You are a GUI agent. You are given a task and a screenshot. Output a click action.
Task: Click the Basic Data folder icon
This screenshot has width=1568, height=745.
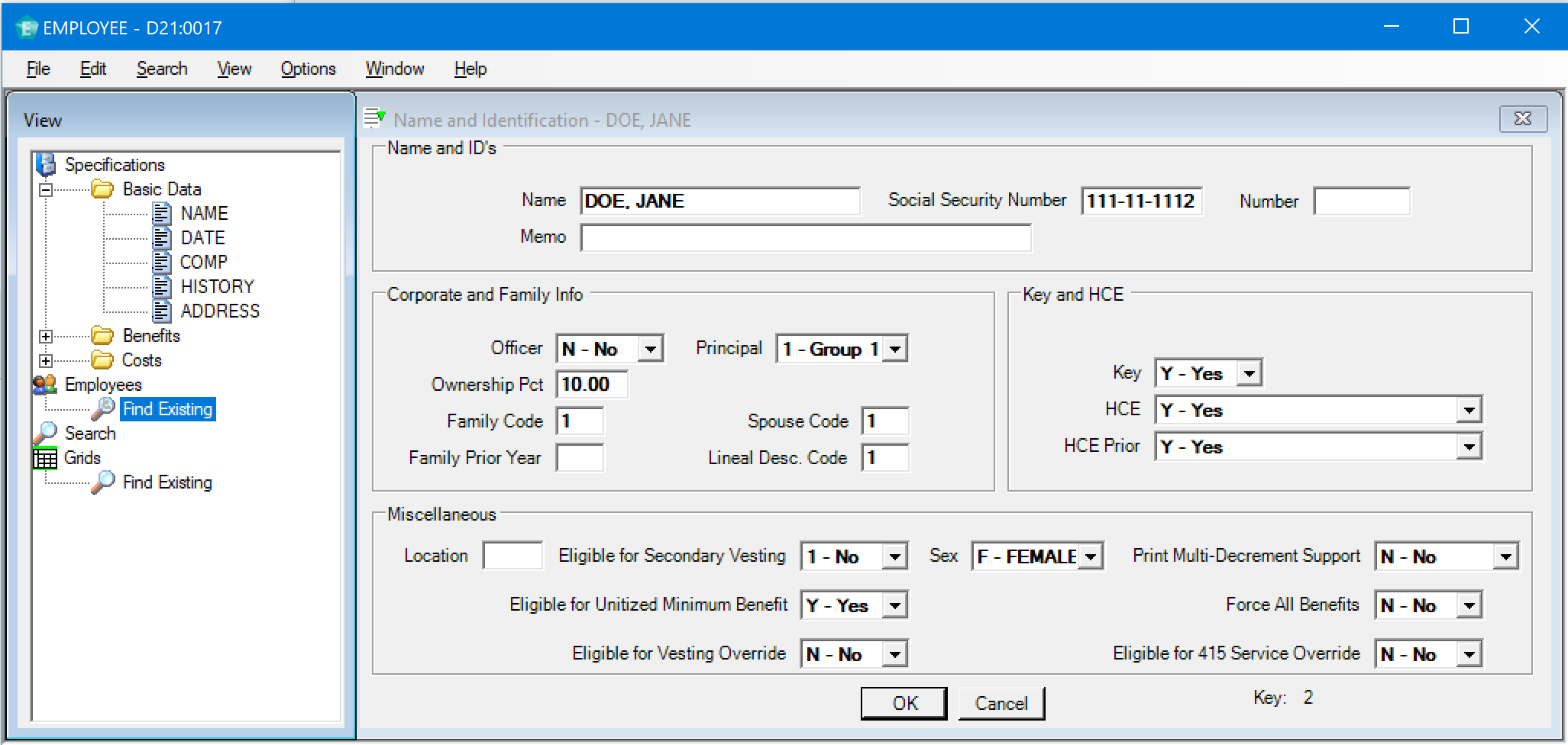[102, 189]
